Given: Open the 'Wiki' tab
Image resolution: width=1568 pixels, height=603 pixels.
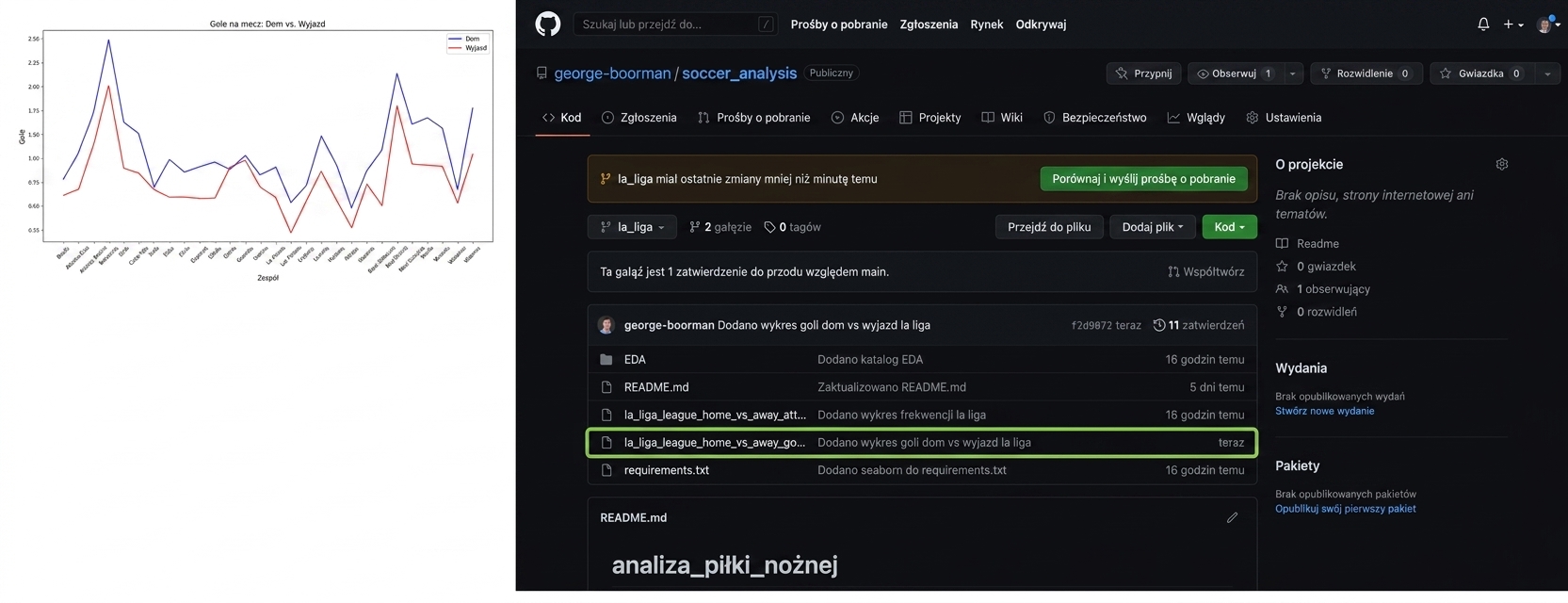Looking at the screenshot, I should pos(1002,118).
